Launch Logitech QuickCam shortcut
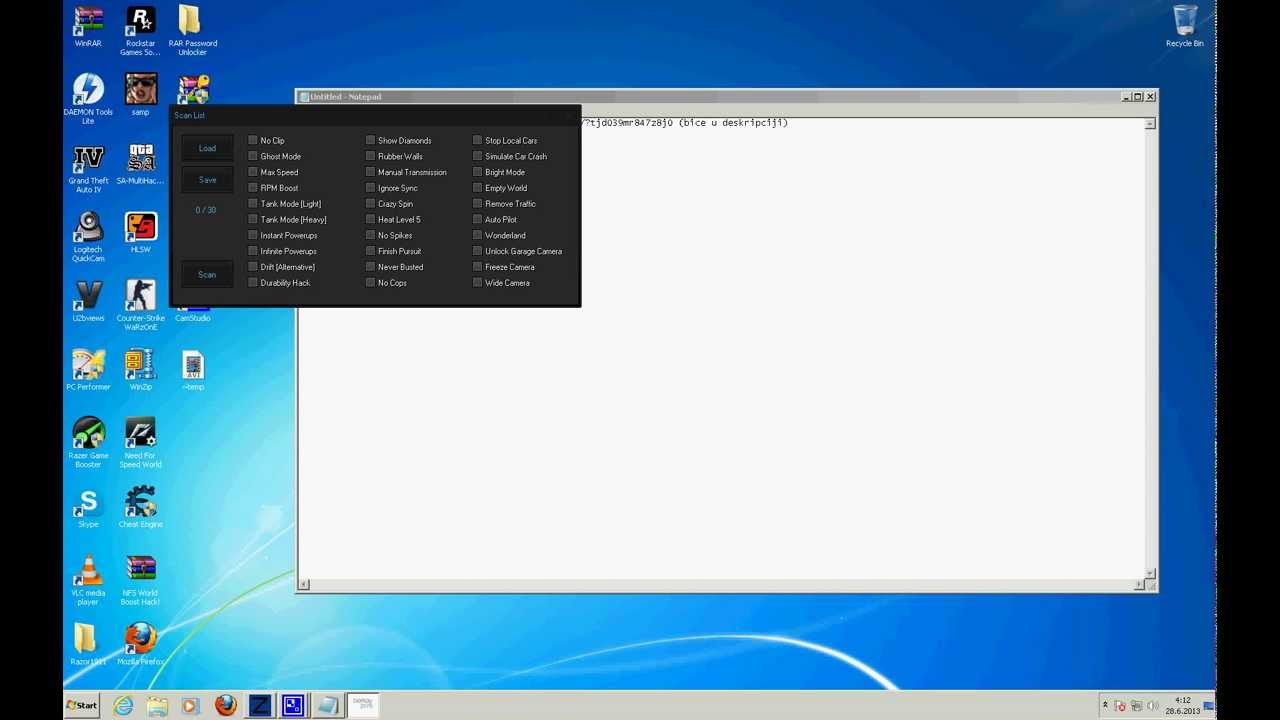The width and height of the screenshot is (1280, 720). 88,237
